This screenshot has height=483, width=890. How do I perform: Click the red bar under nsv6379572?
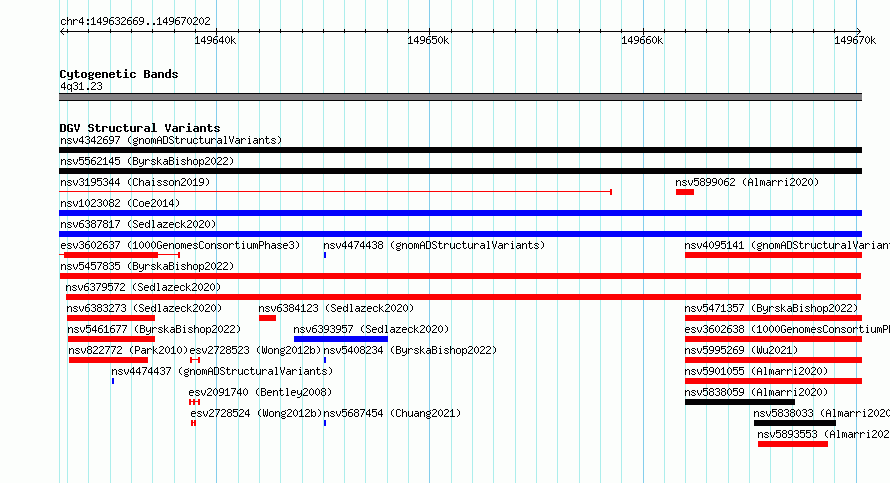pyautogui.click(x=463, y=297)
